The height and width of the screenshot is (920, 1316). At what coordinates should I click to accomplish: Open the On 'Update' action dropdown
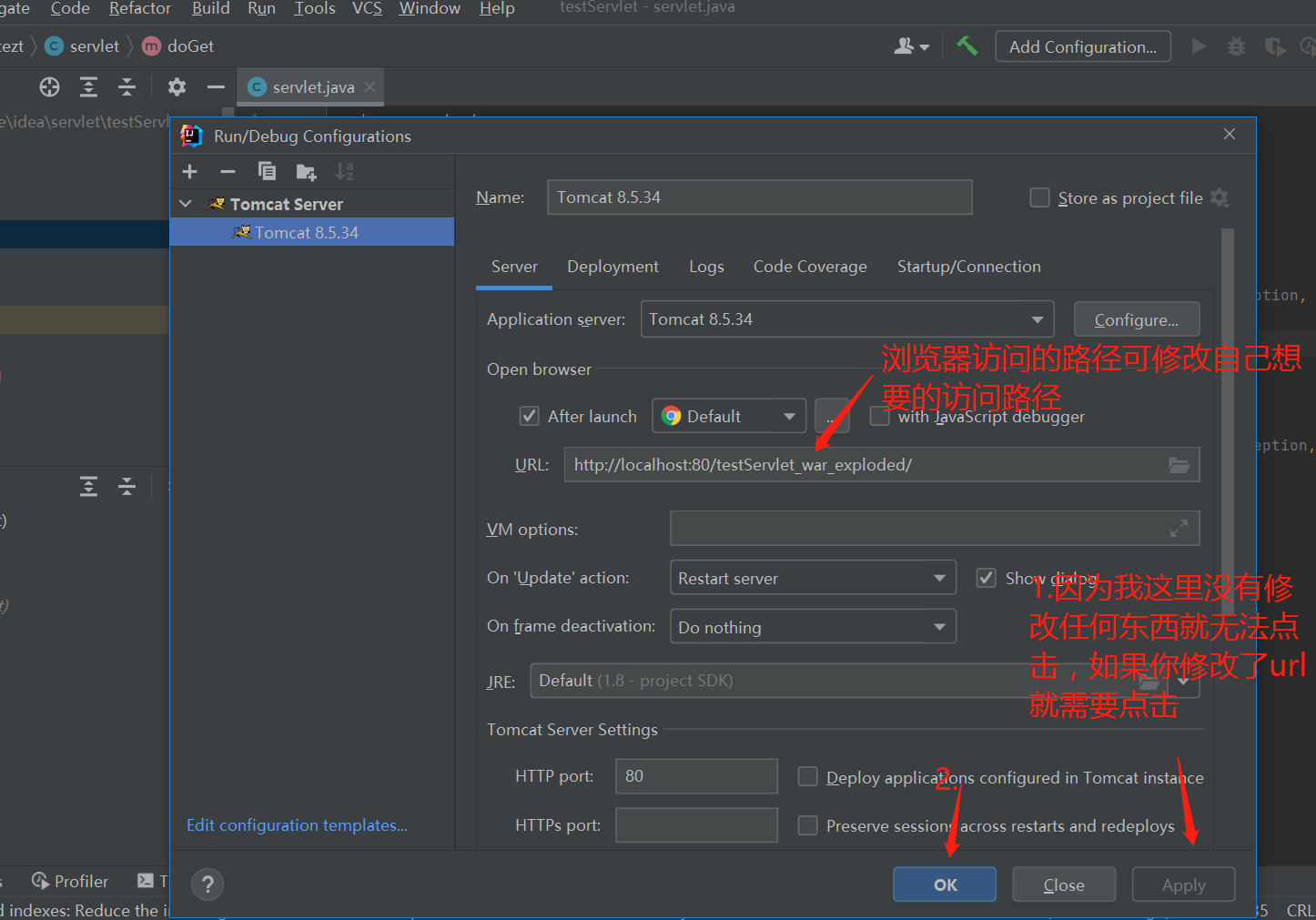pyautogui.click(x=813, y=577)
